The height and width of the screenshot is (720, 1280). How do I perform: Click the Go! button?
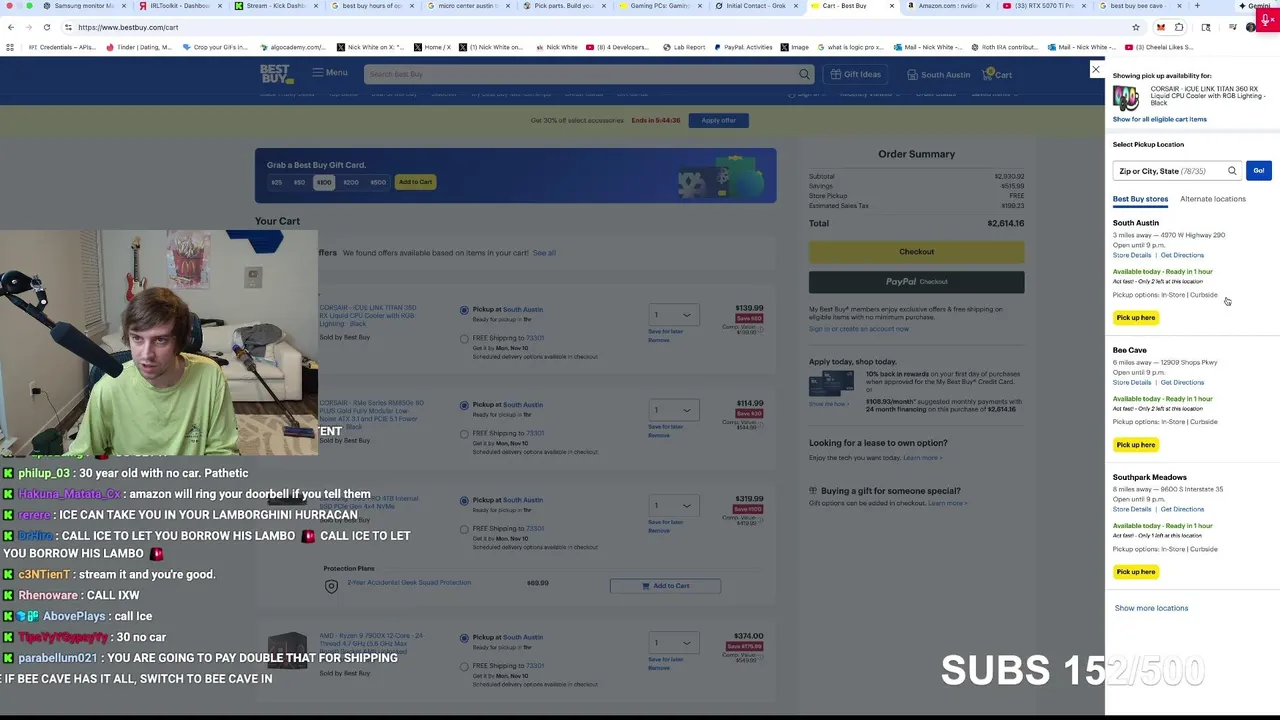1259,171
